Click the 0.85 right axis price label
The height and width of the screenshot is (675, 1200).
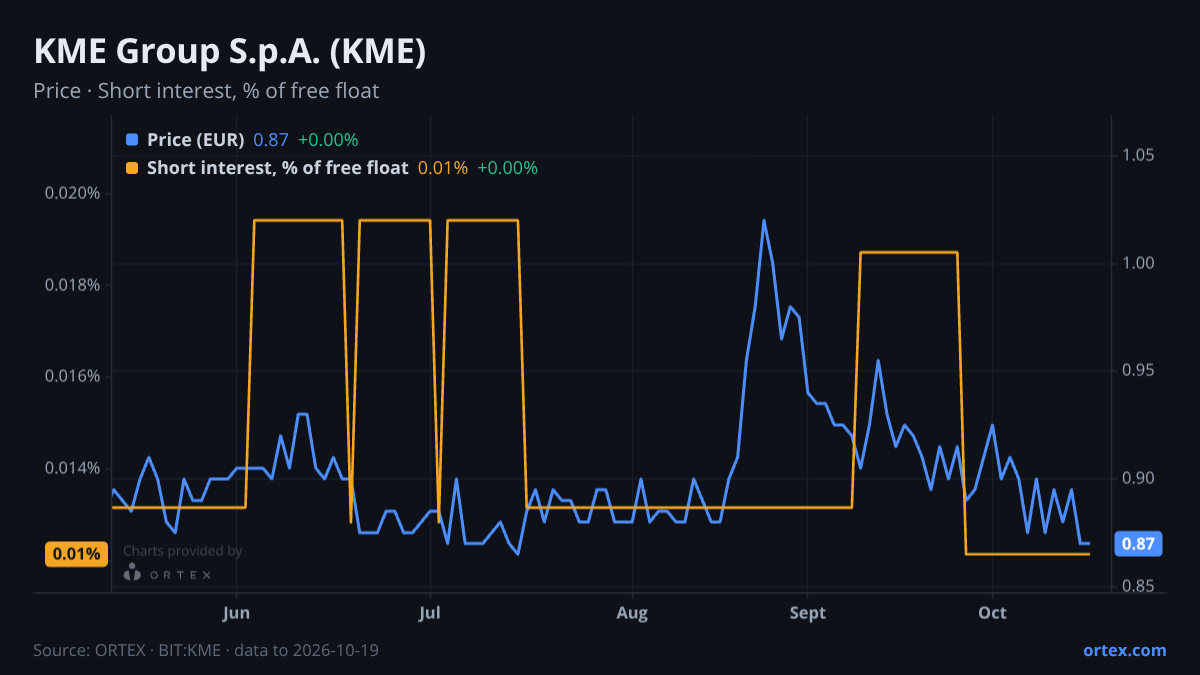(1138, 586)
